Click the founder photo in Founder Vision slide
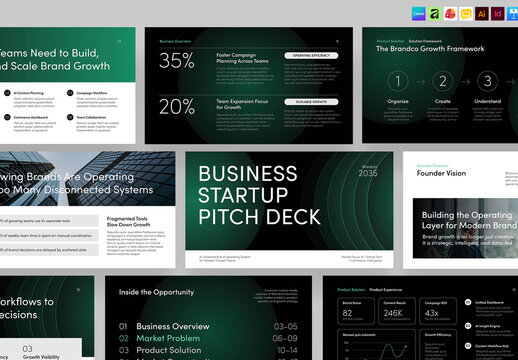The height and width of the screenshot is (360, 518). click(x=465, y=228)
